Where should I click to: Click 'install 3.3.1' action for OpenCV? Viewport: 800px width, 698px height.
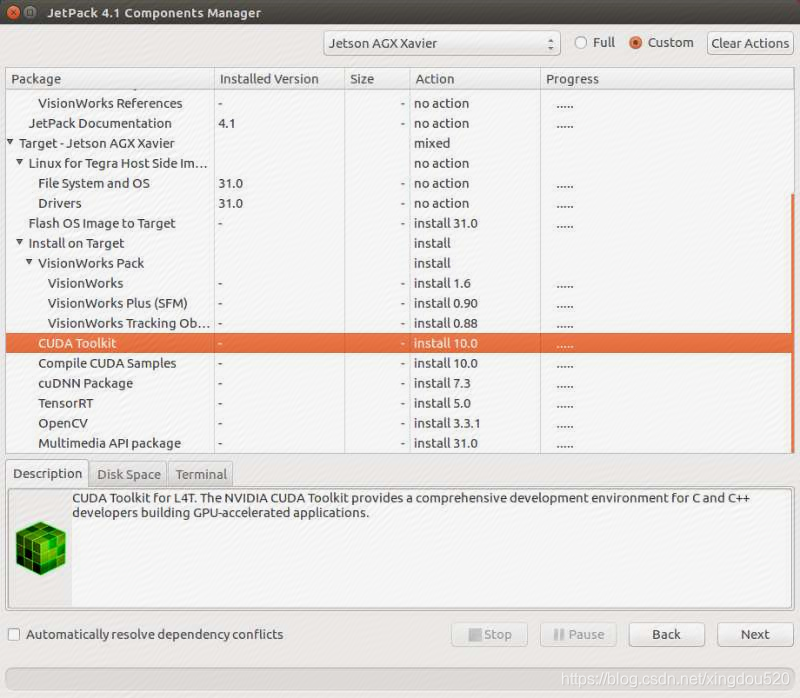tap(447, 423)
